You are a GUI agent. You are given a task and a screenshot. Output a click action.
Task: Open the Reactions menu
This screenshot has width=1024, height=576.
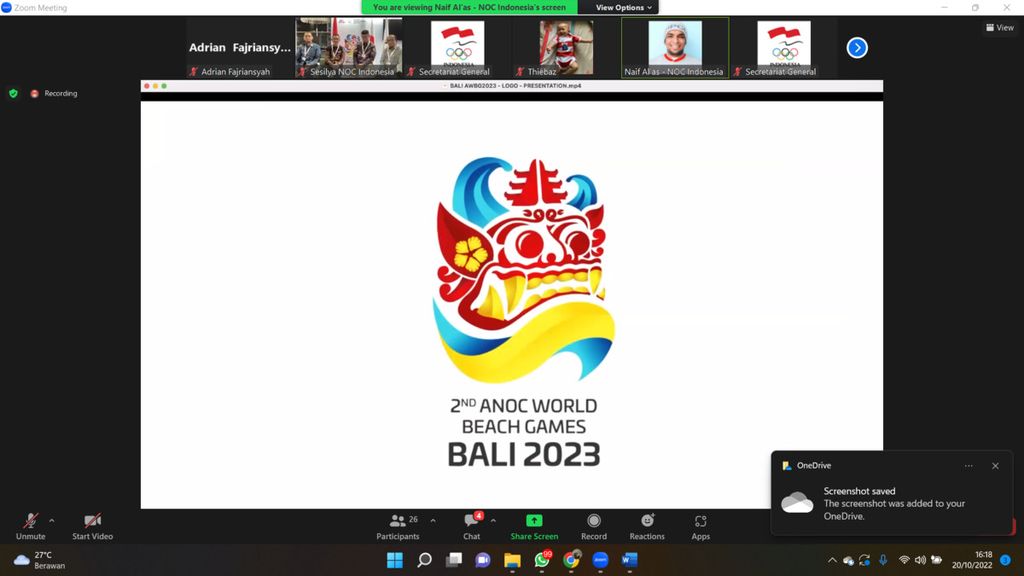pyautogui.click(x=647, y=526)
